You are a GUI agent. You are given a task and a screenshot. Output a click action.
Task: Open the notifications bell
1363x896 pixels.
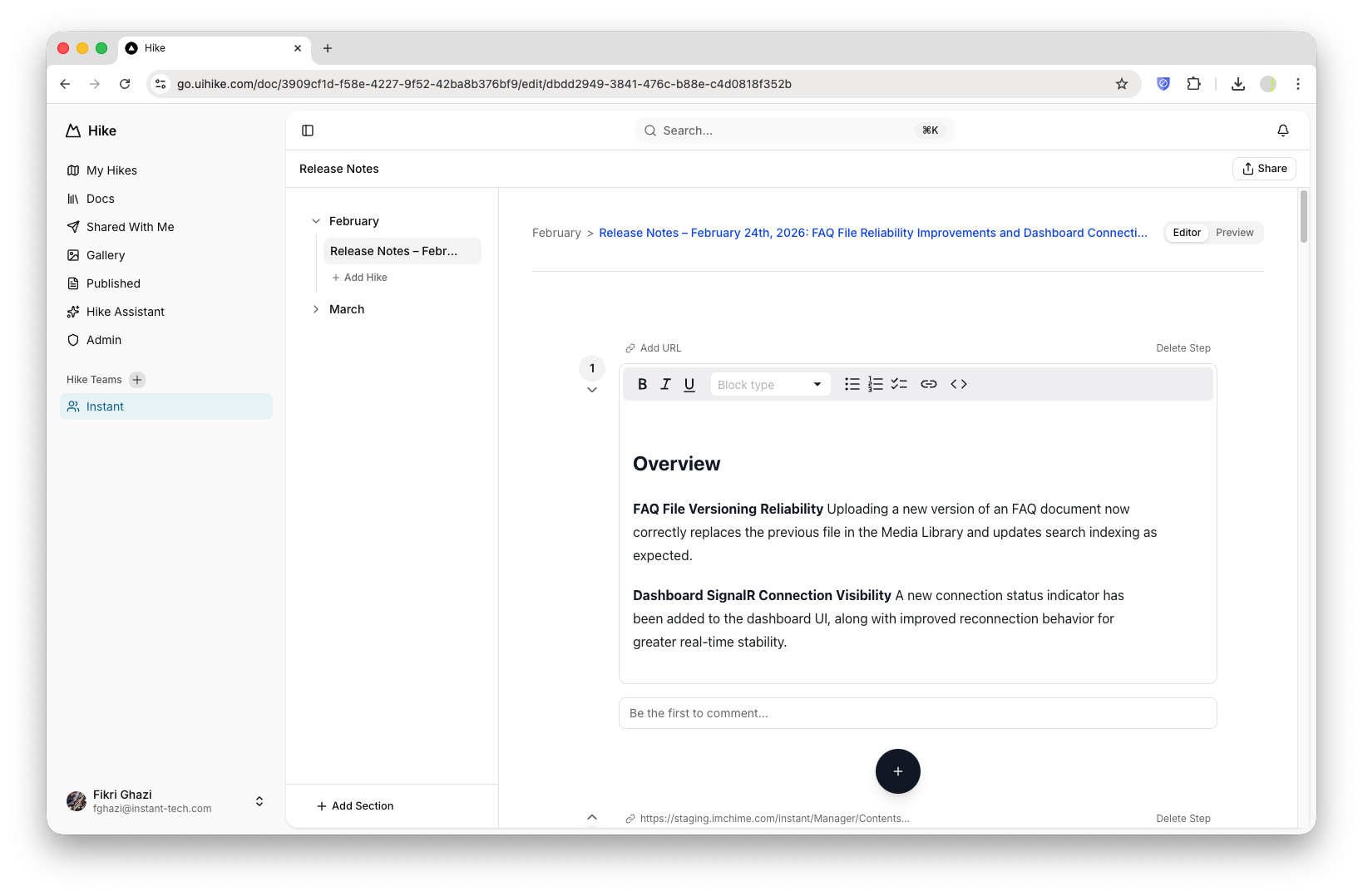pos(1282,130)
